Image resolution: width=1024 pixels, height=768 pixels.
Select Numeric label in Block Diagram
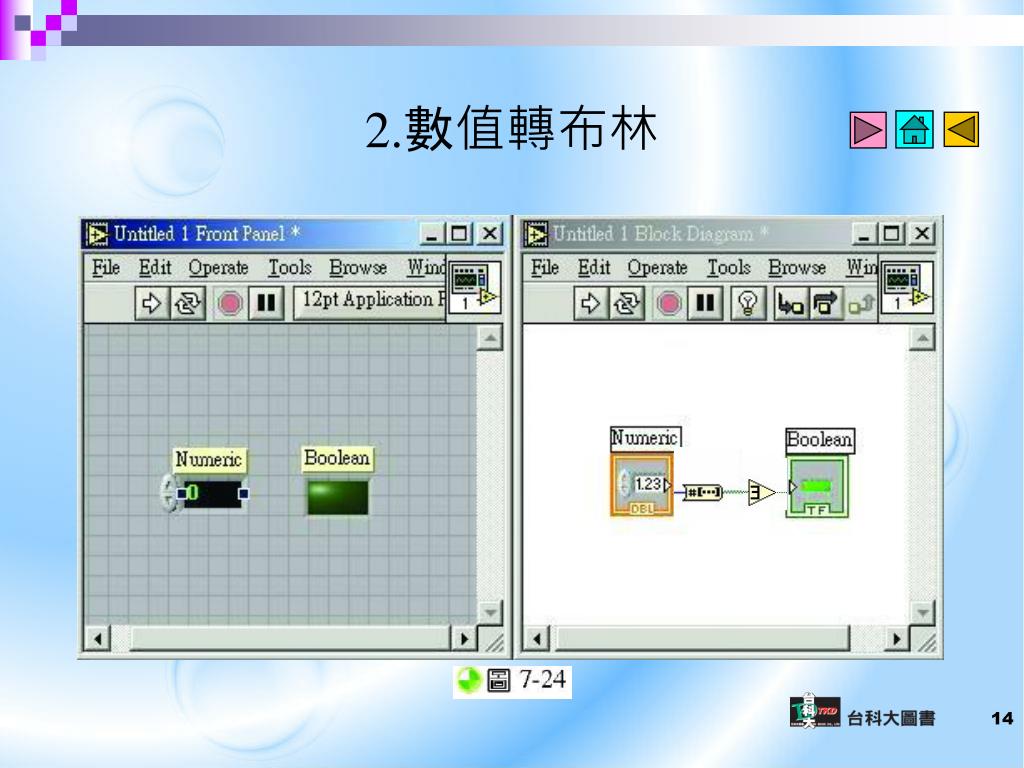(x=645, y=437)
